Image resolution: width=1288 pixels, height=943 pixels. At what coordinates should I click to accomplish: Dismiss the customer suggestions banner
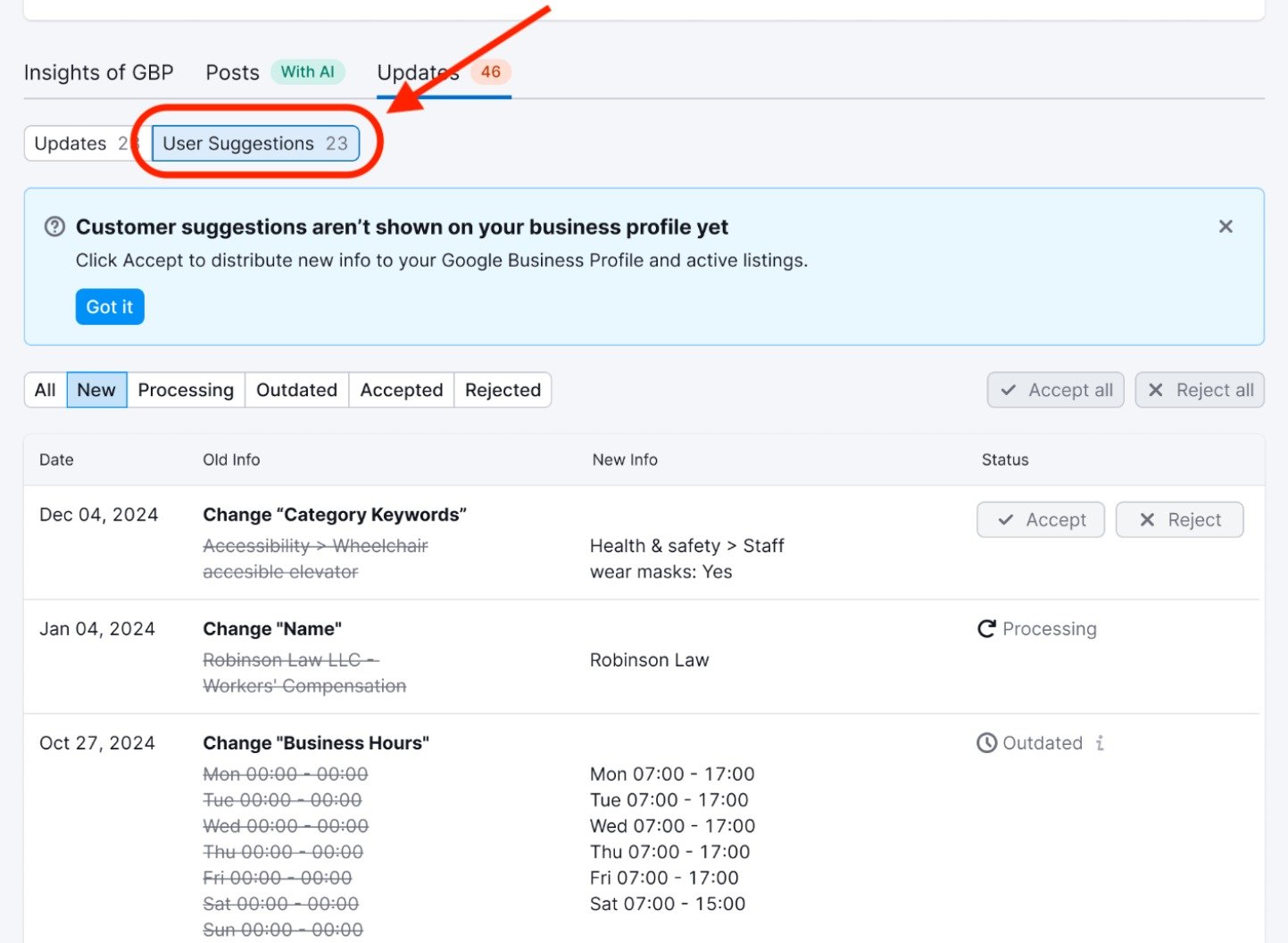tap(1226, 227)
